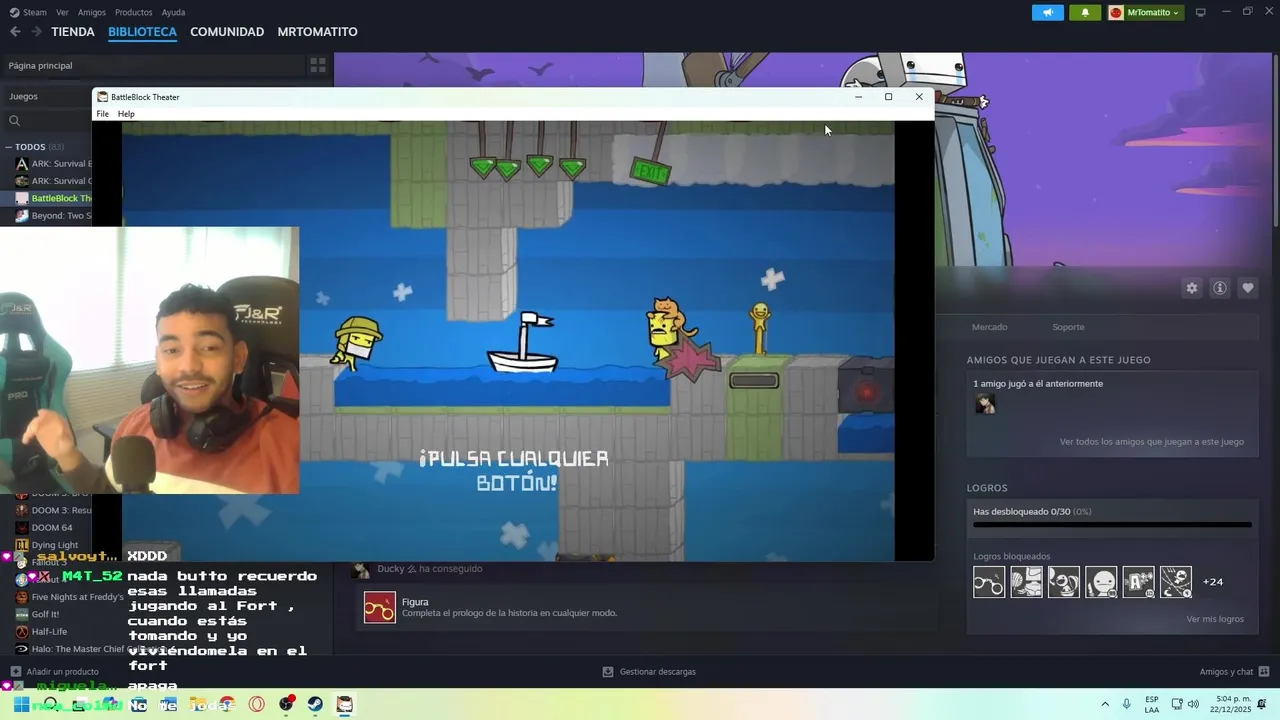Click fourth locked achievement face icon
The width and height of the screenshot is (1280, 720).
tap(1101, 582)
